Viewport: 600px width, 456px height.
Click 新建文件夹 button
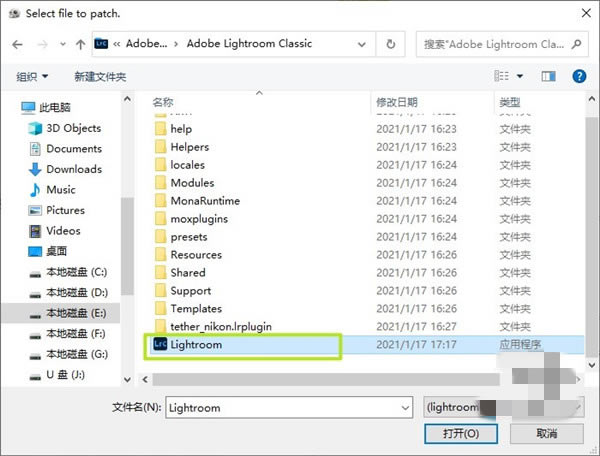pos(100,77)
